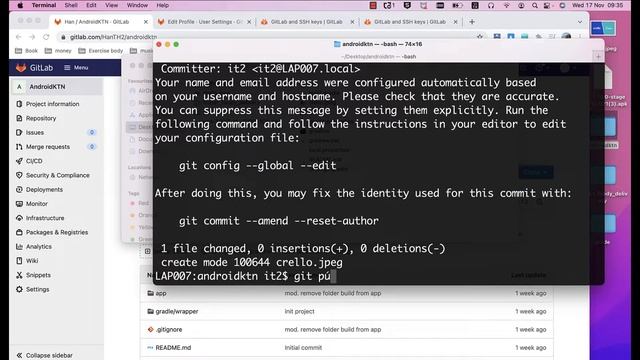
Task: Open Issues section icon
Action: [x=19, y=133]
